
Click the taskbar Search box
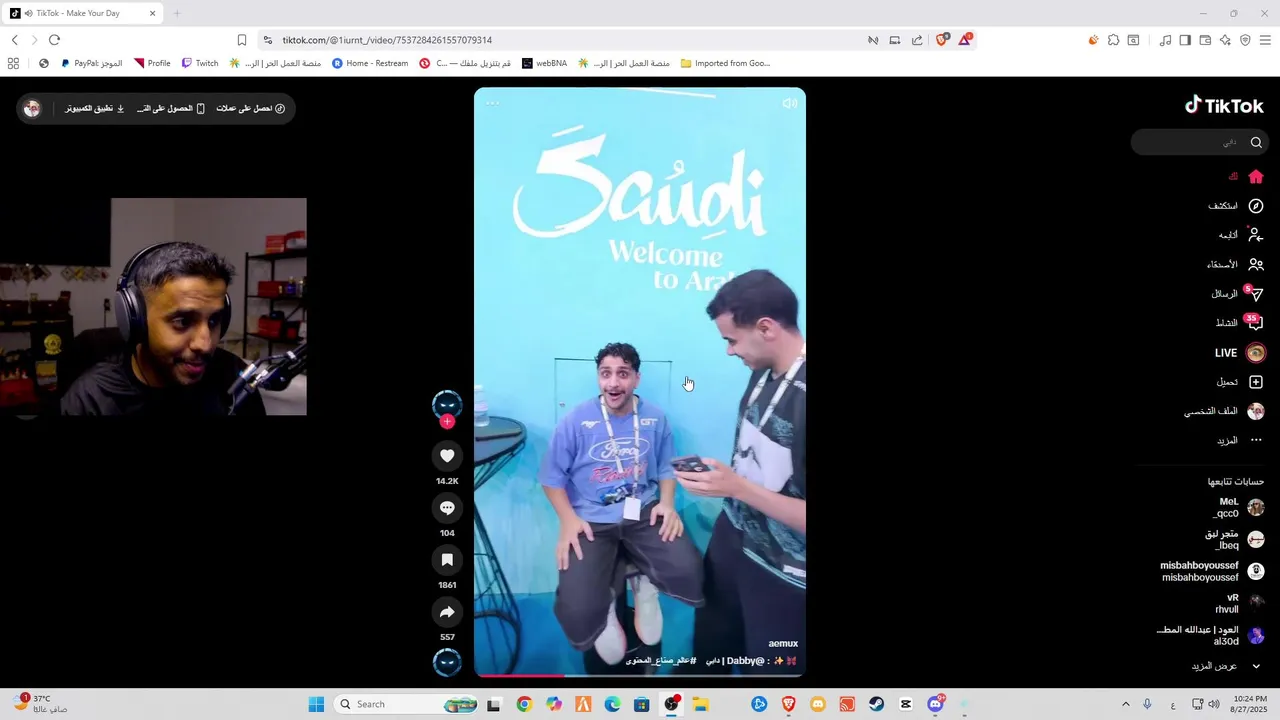(405, 704)
